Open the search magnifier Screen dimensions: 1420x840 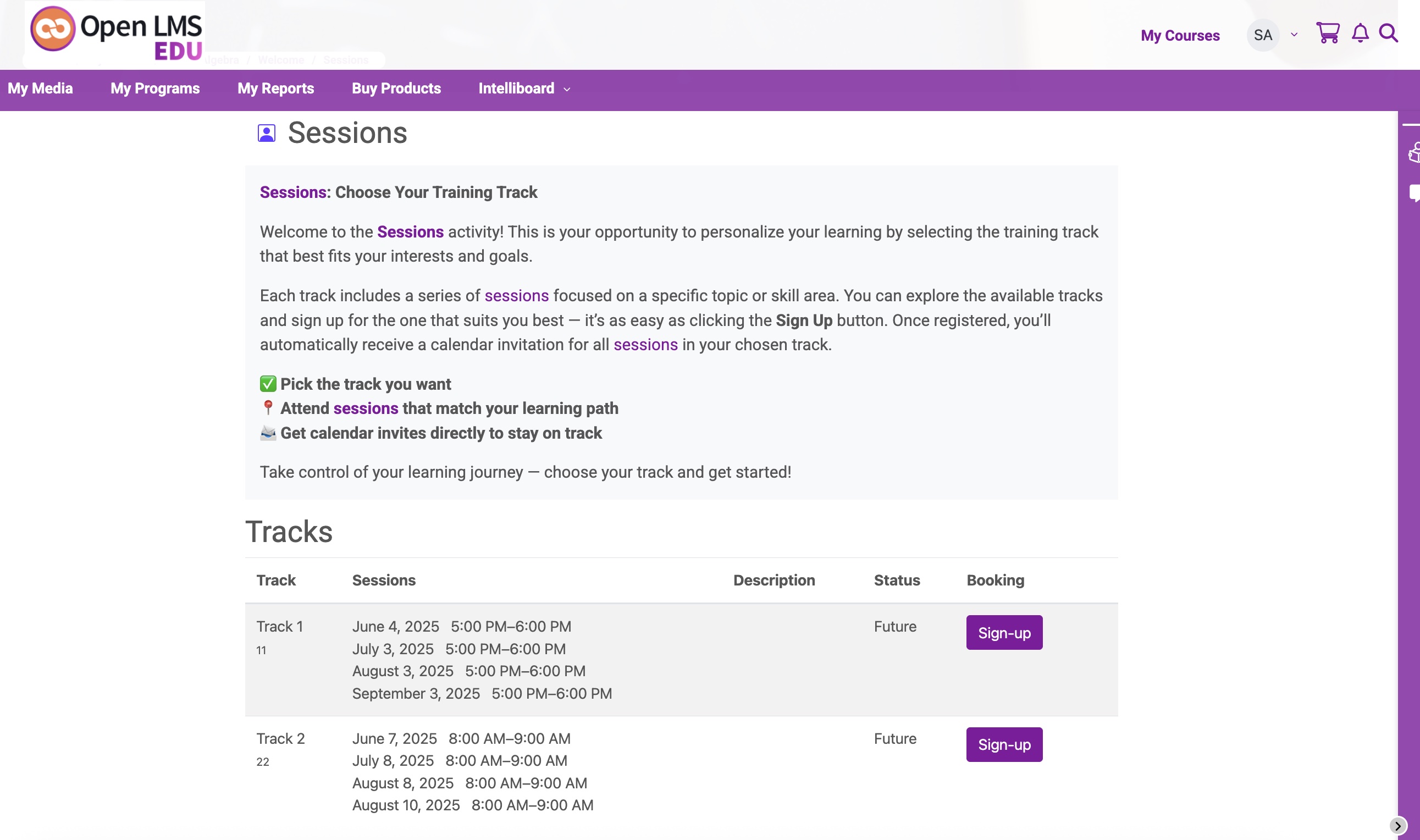[x=1388, y=34]
